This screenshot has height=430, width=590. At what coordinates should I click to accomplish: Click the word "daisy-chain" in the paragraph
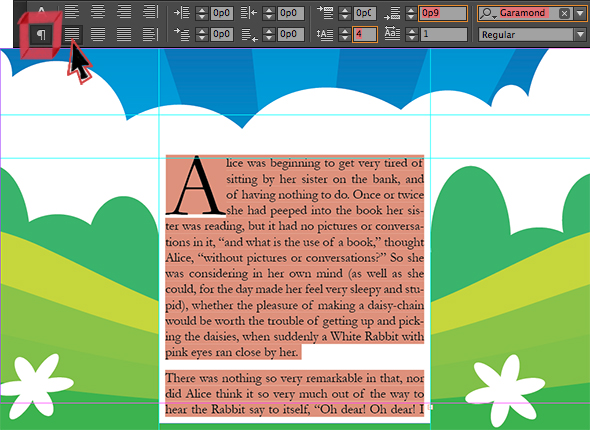[395, 305]
